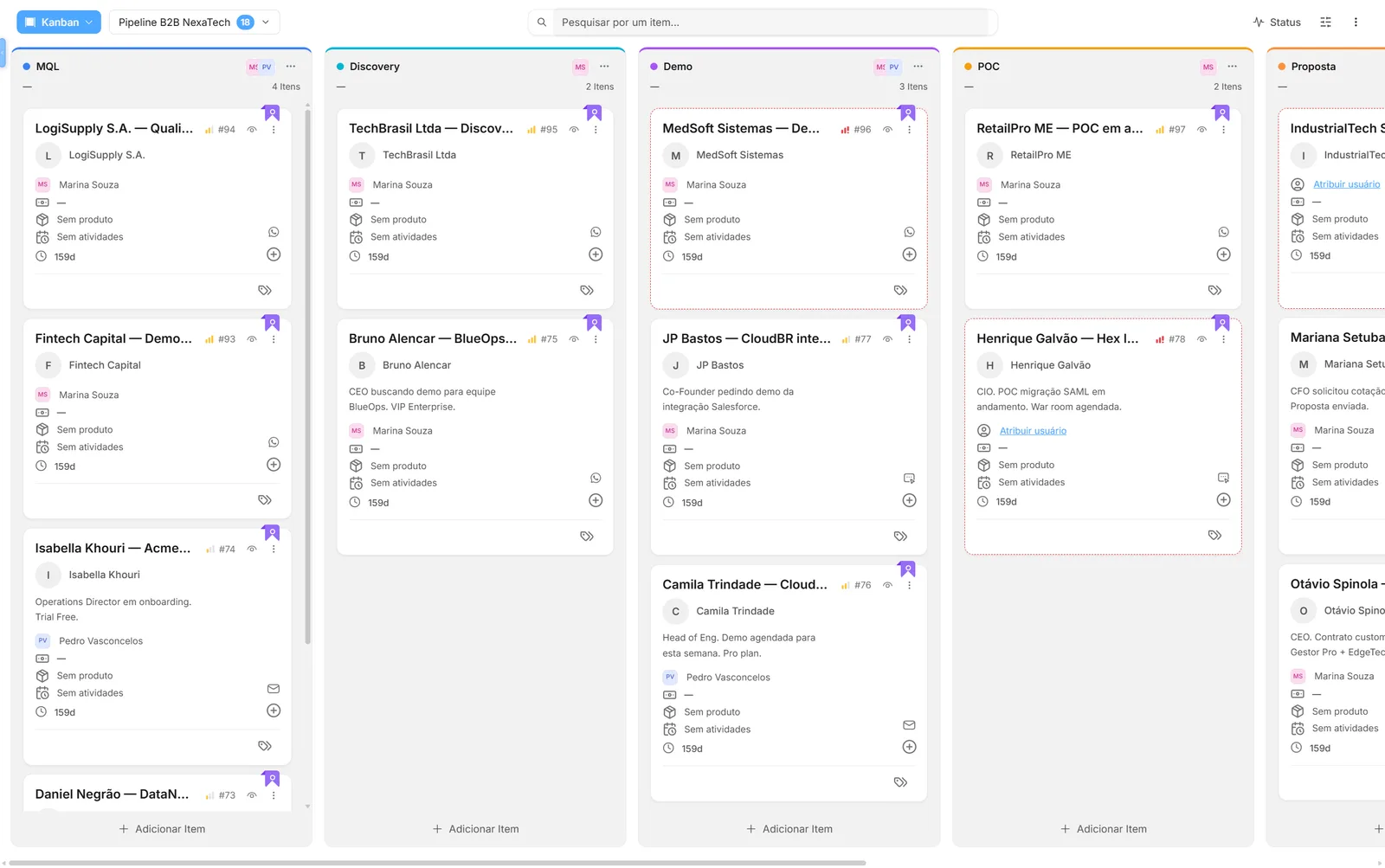The width and height of the screenshot is (1385, 868).
Task: Open the Kanban view dropdown
Action: [59, 23]
